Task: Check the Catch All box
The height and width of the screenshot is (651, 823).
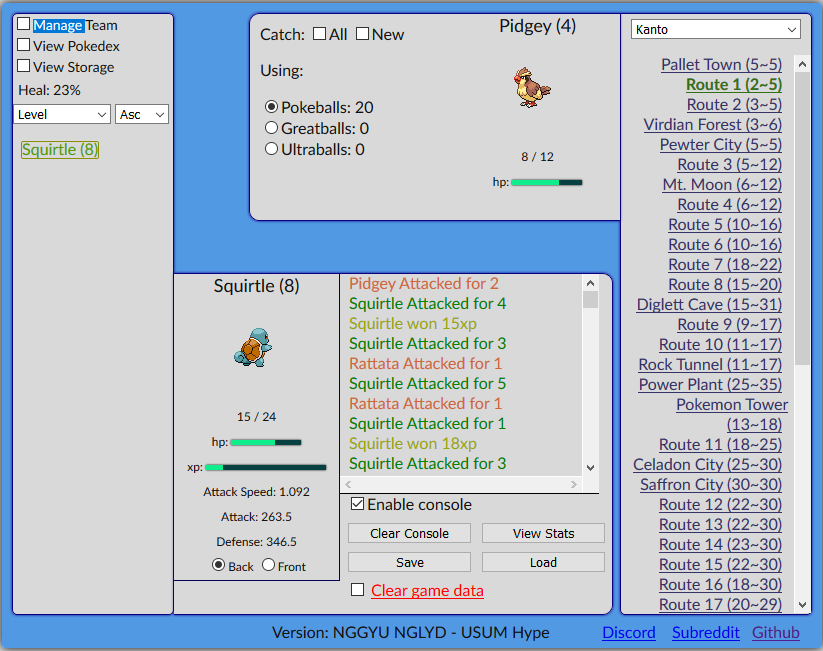Action: point(319,34)
